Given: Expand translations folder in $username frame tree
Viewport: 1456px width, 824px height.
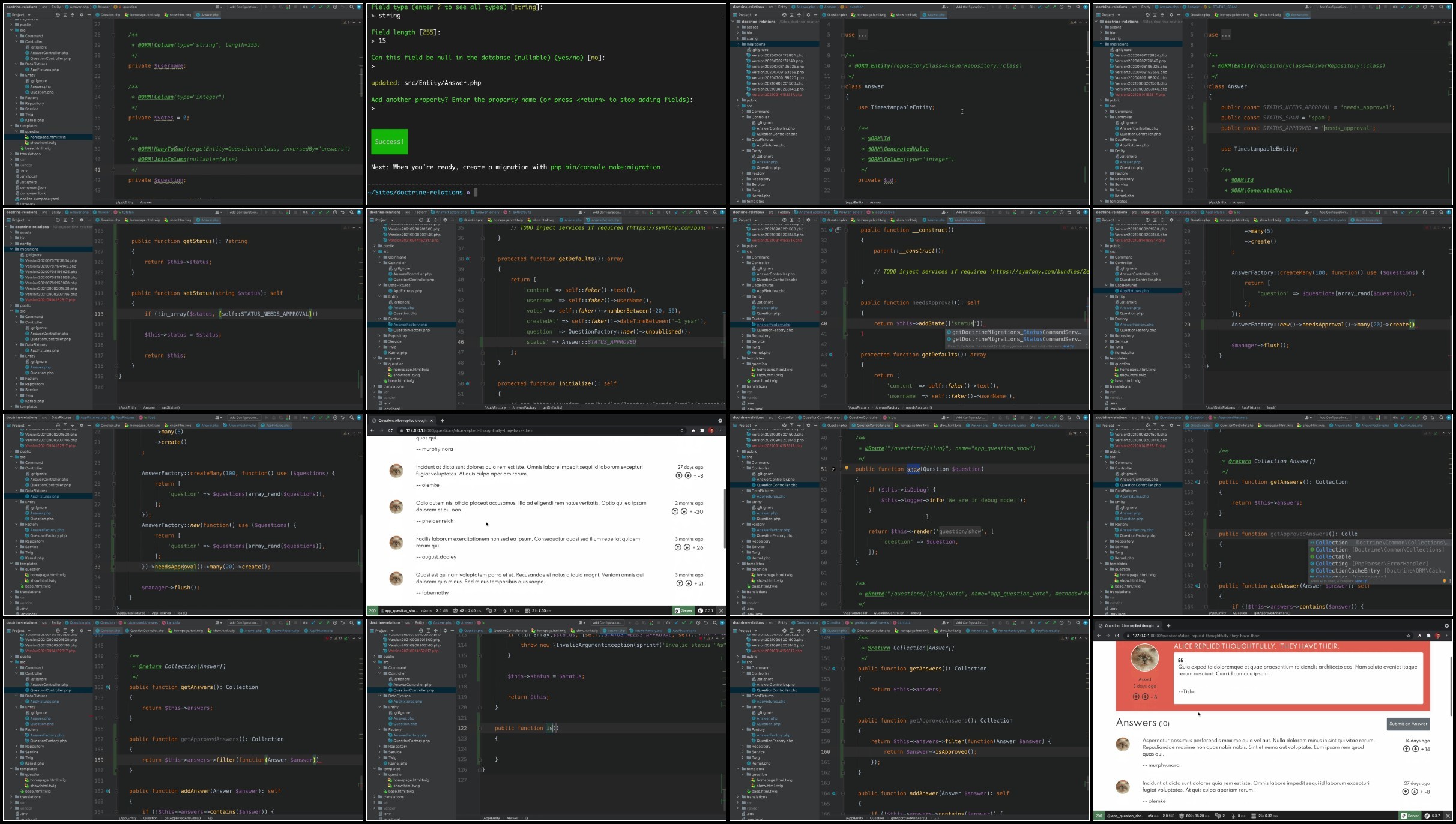Looking at the screenshot, I should tap(11, 154).
